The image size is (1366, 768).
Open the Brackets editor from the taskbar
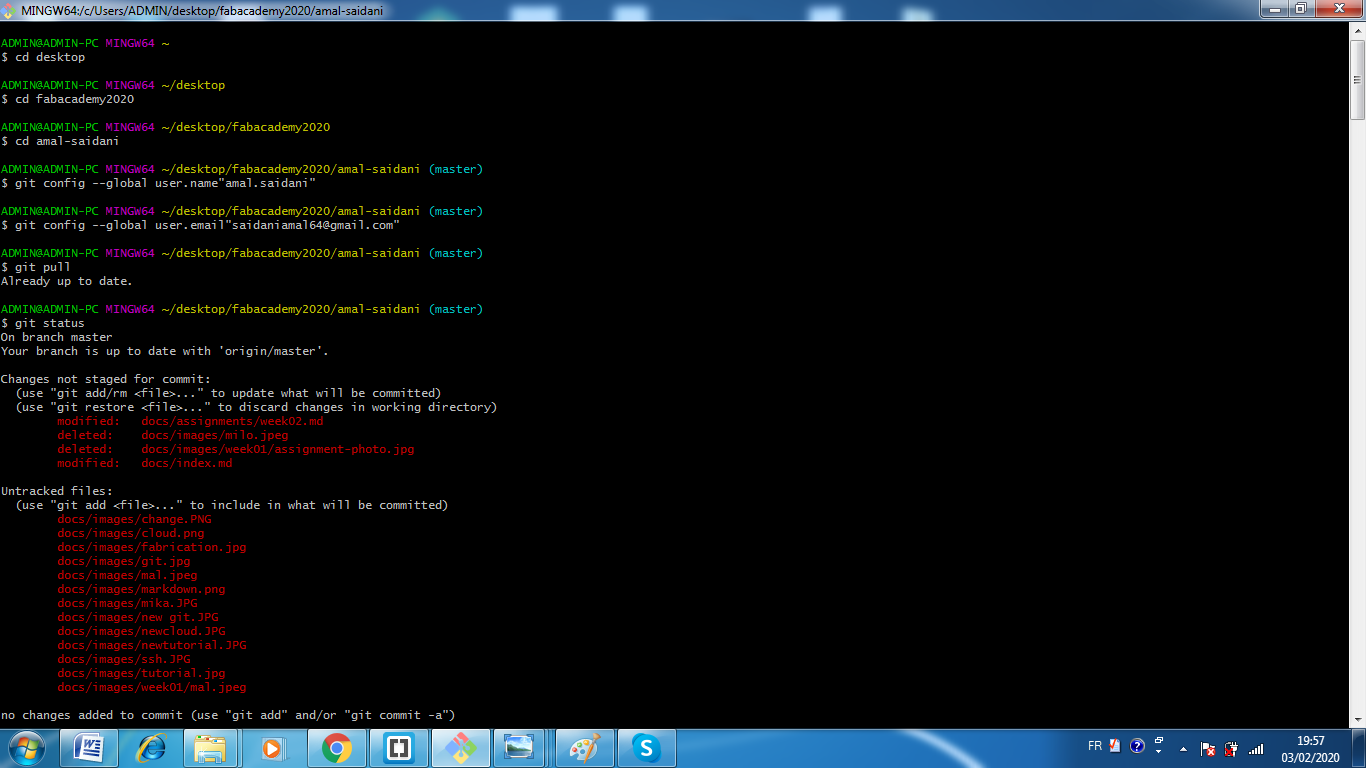pyautogui.click(x=398, y=748)
